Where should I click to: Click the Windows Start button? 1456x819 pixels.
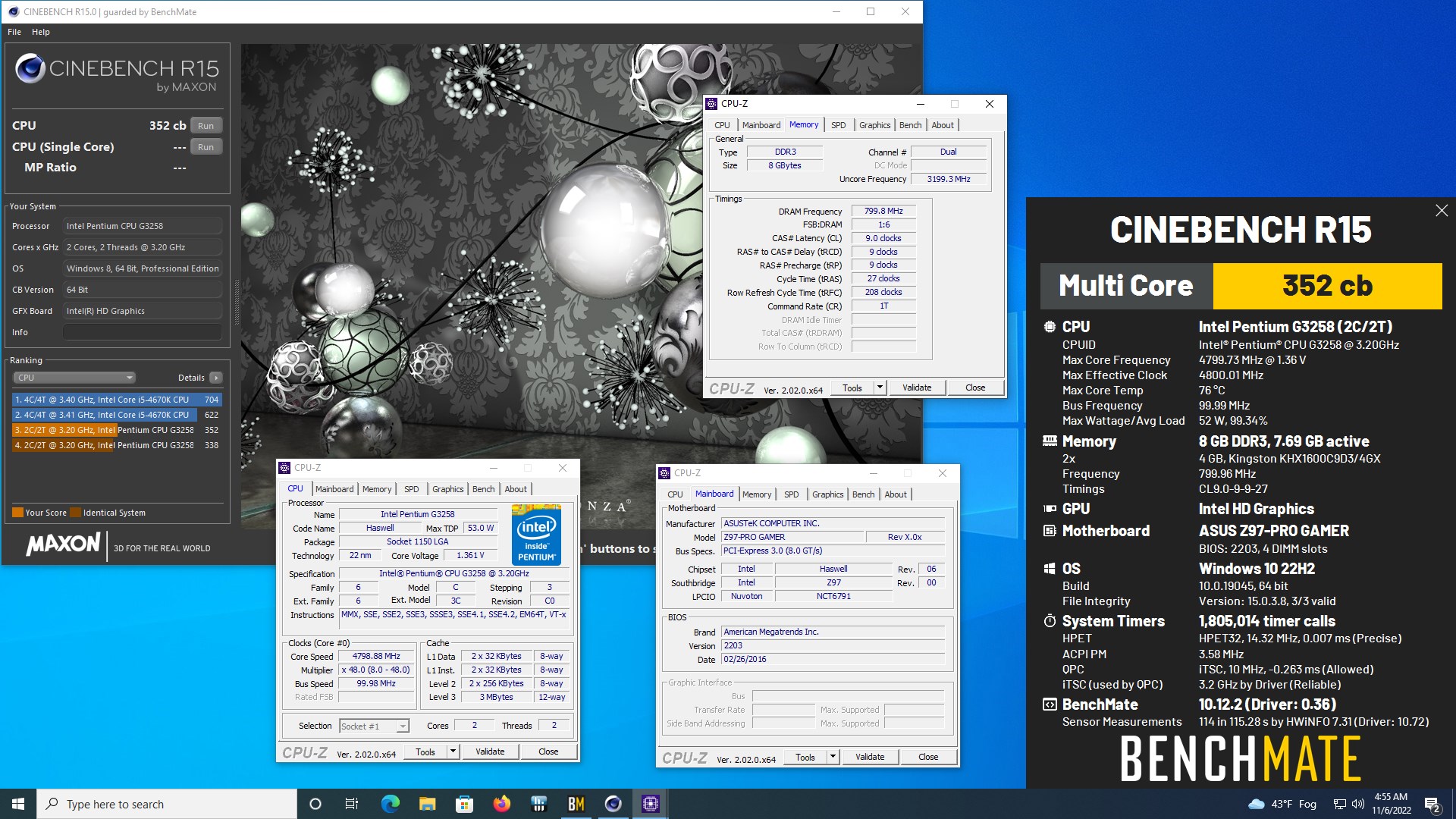(18, 804)
